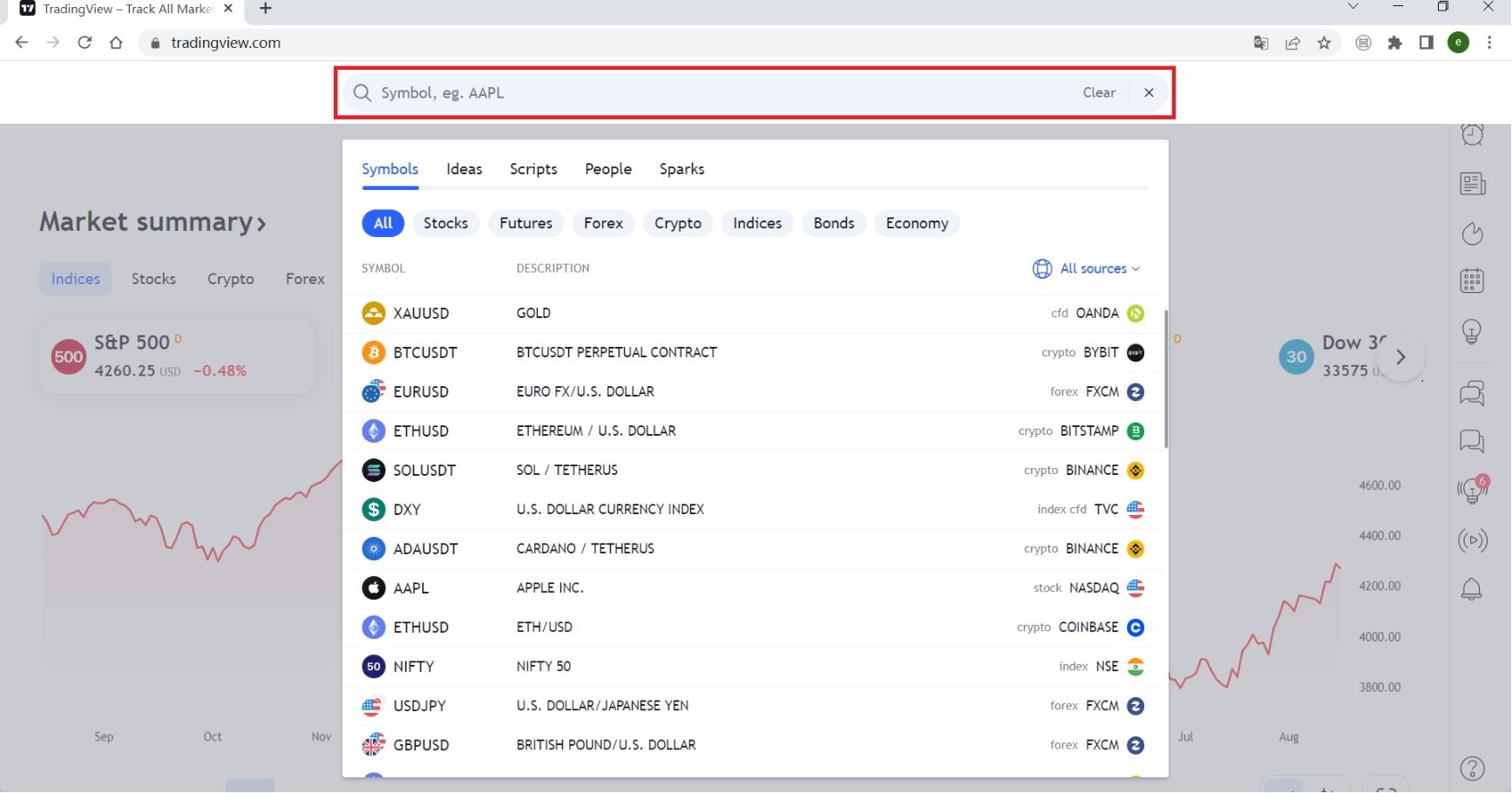
Task: Open the Alerts clock icon in sidebar
Action: click(x=1472, y=133)
